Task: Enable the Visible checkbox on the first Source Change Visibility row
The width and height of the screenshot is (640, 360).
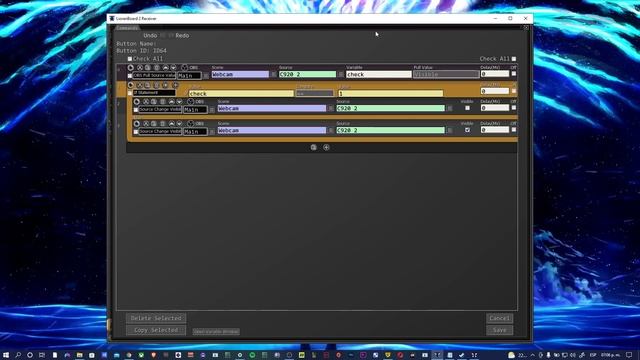Action: click(x=467, y=108)
